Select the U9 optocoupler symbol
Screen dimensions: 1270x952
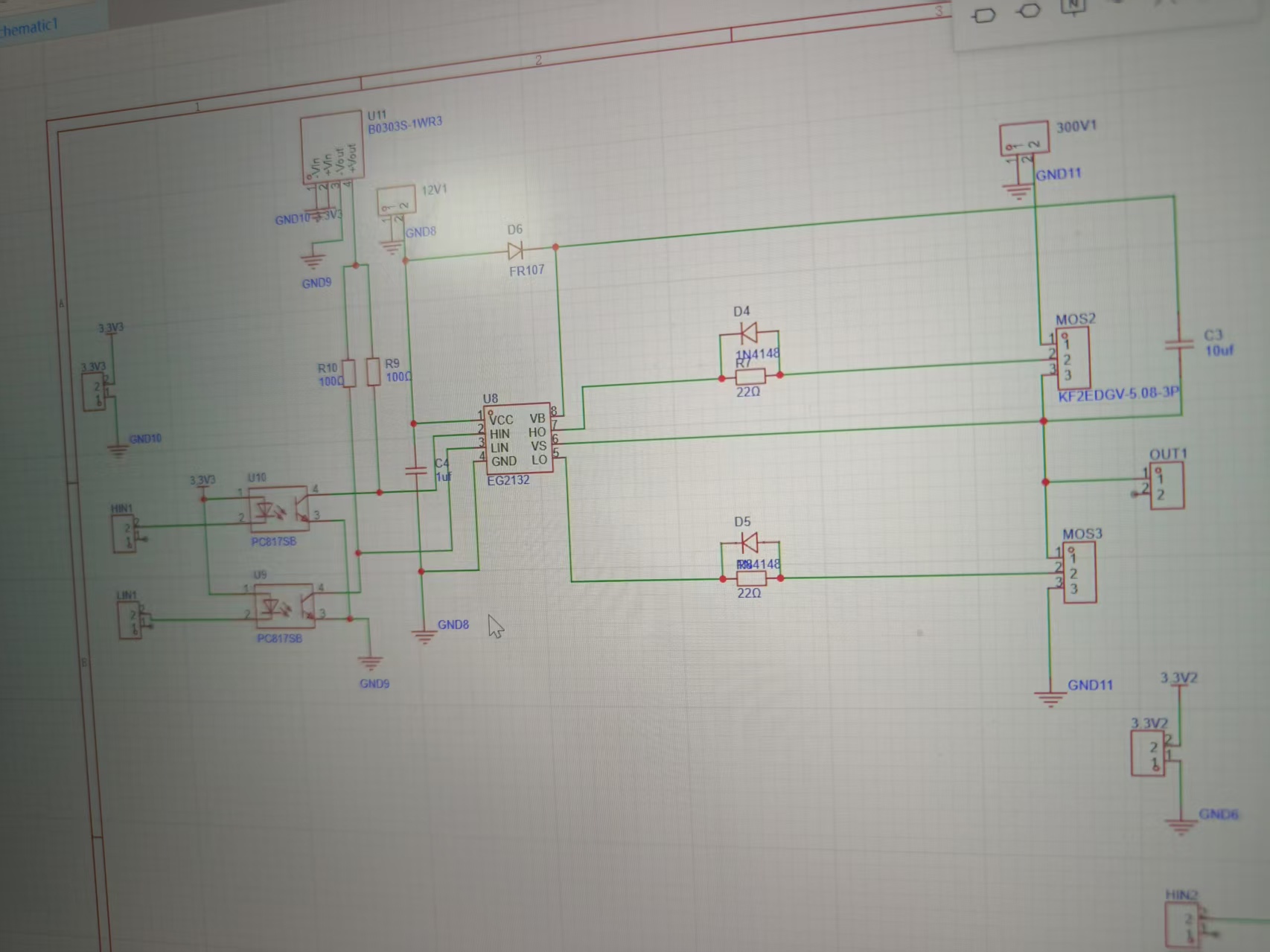point(286,605)
